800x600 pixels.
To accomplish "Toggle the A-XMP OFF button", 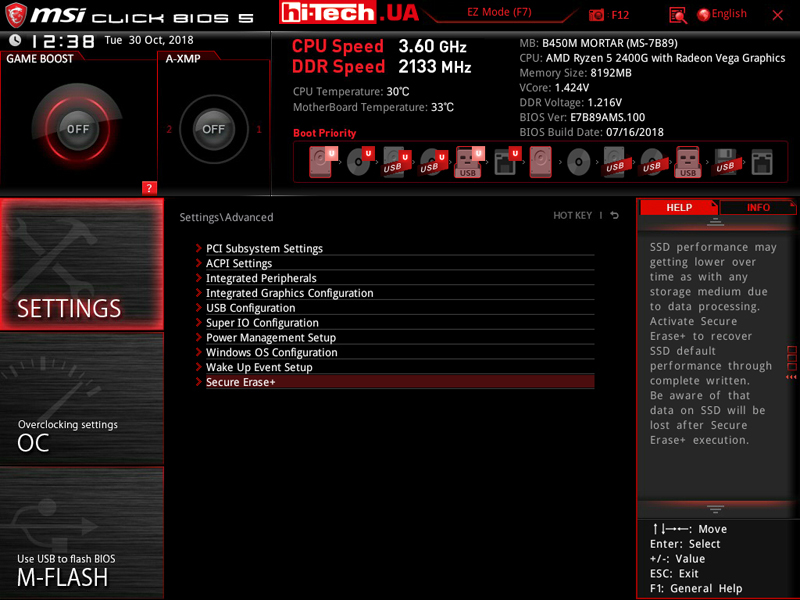I will point(213,129).
